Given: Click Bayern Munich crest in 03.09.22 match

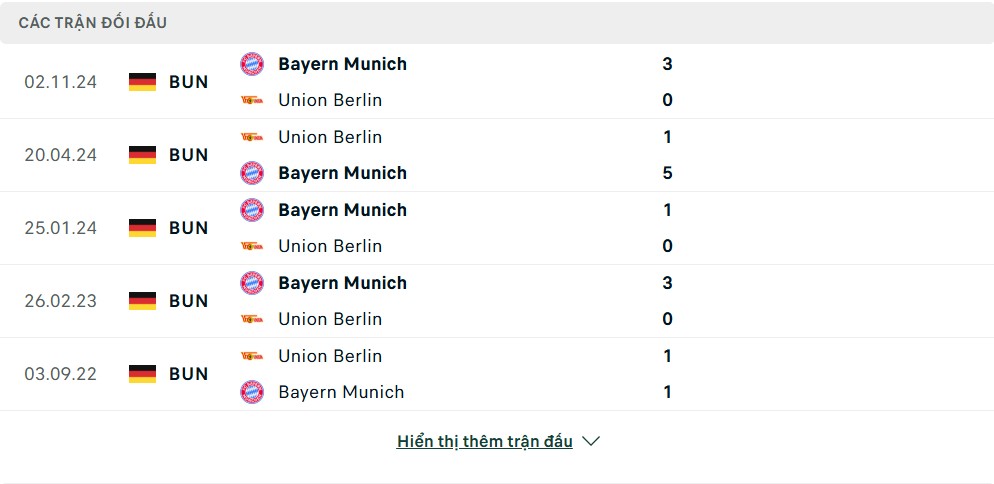Looking at the screenshot, I should point(252,392).
